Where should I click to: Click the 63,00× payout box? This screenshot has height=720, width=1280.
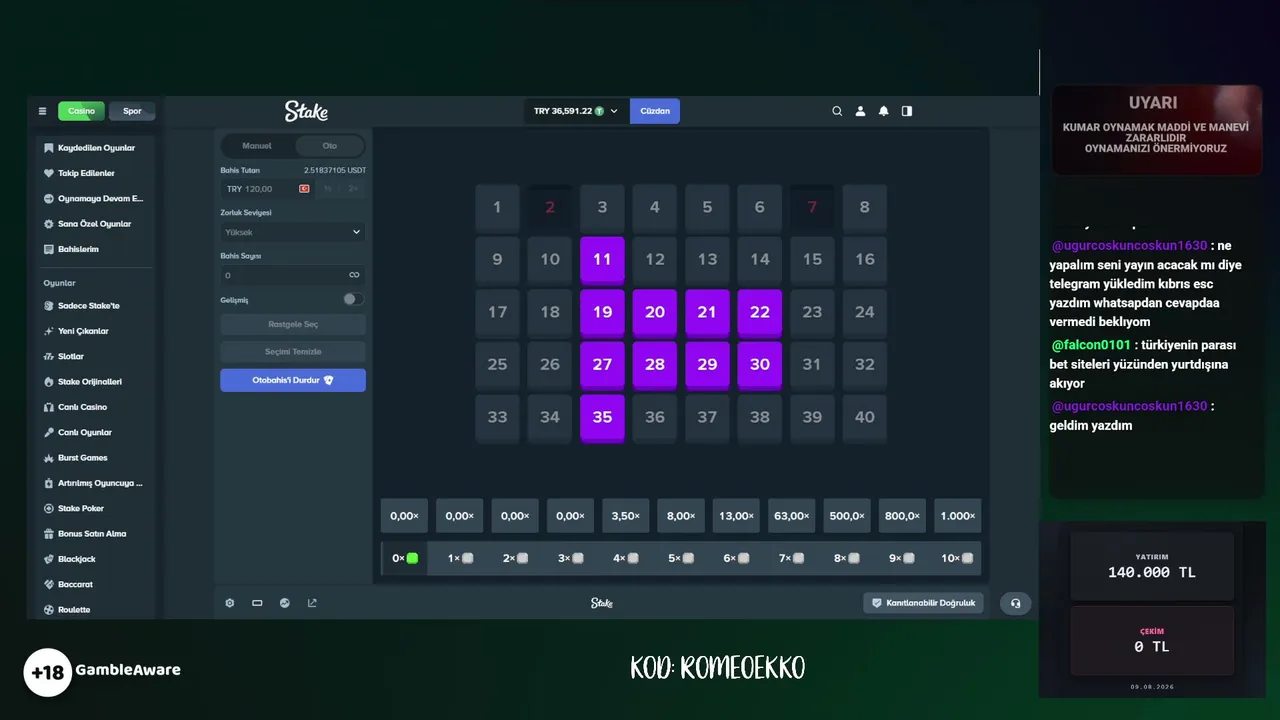[791, 516]
